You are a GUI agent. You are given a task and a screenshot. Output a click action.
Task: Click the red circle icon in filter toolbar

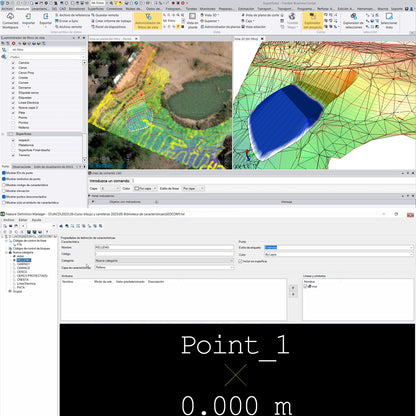(x=14, y=44)
